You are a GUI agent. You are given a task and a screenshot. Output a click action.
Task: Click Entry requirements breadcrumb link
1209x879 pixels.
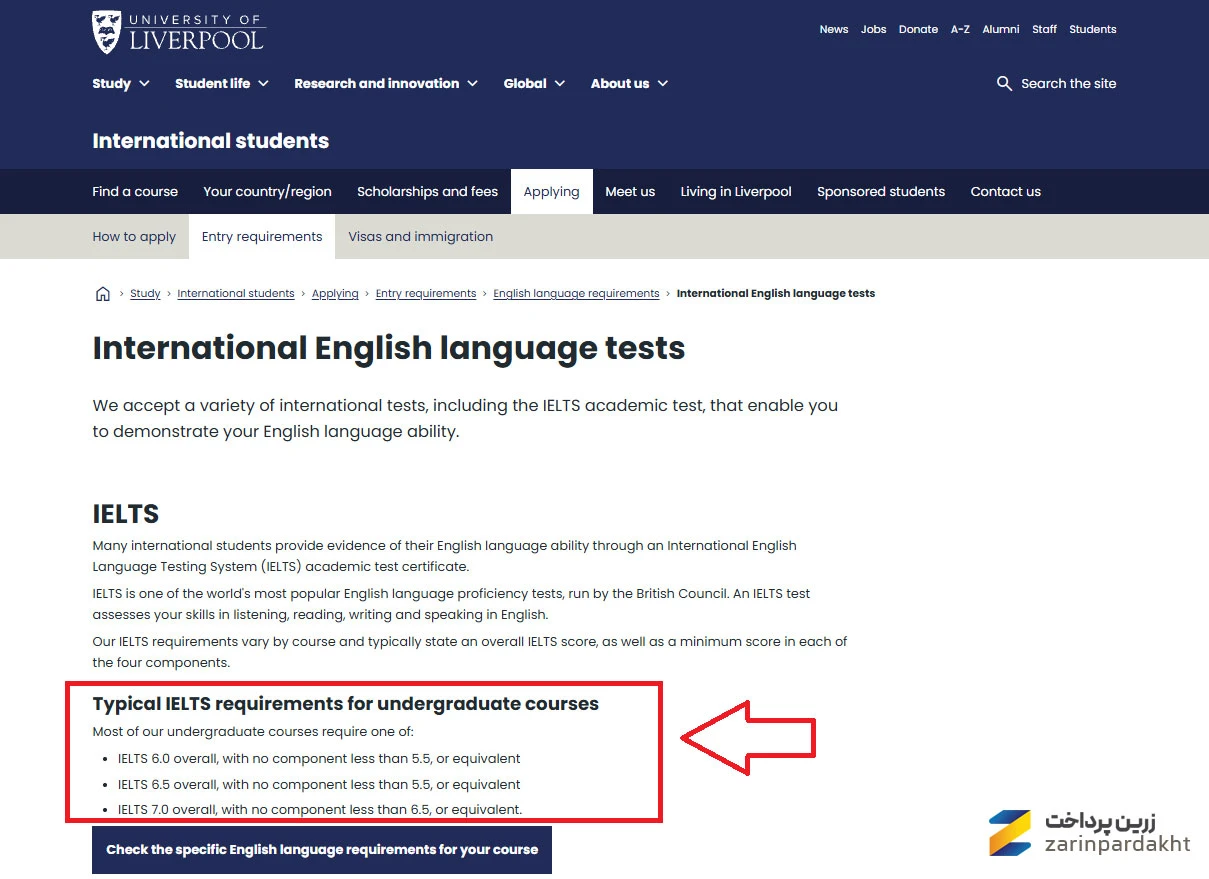pyautogui.click(x=426, y=294)
